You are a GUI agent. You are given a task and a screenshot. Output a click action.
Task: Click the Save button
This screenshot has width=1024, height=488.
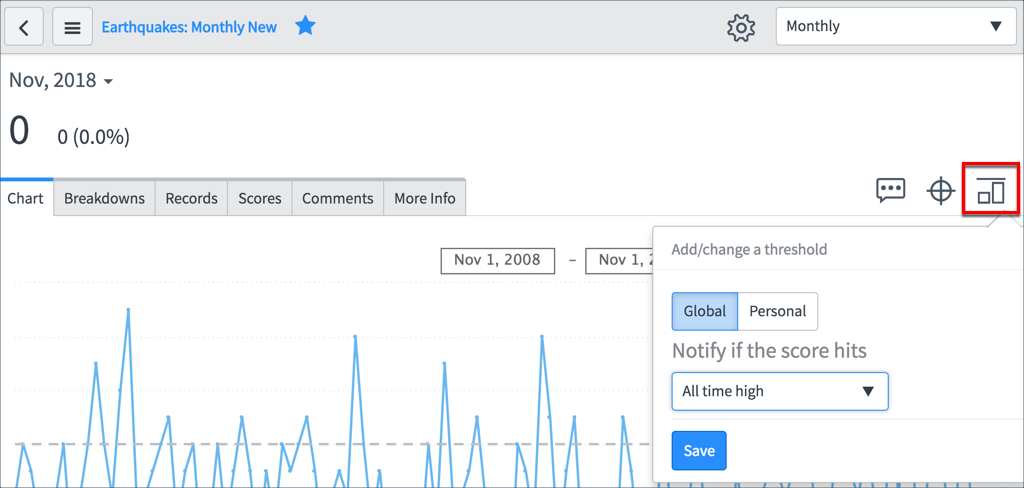pyautogui.click(x=699, y=451)
